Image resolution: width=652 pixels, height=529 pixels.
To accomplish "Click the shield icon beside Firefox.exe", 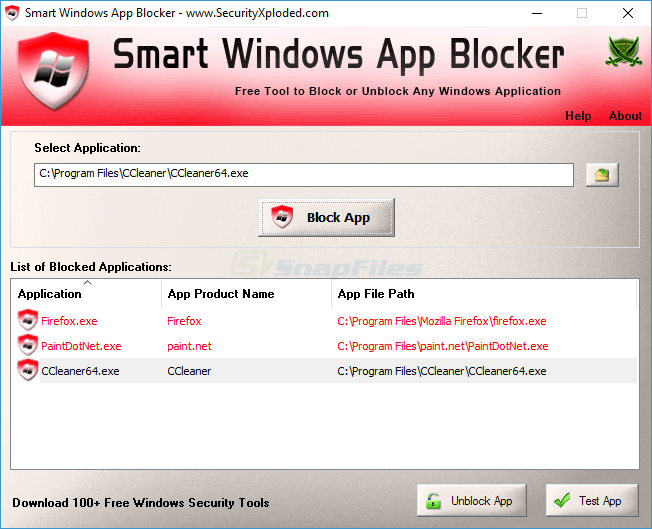I will tap(28, 320).
